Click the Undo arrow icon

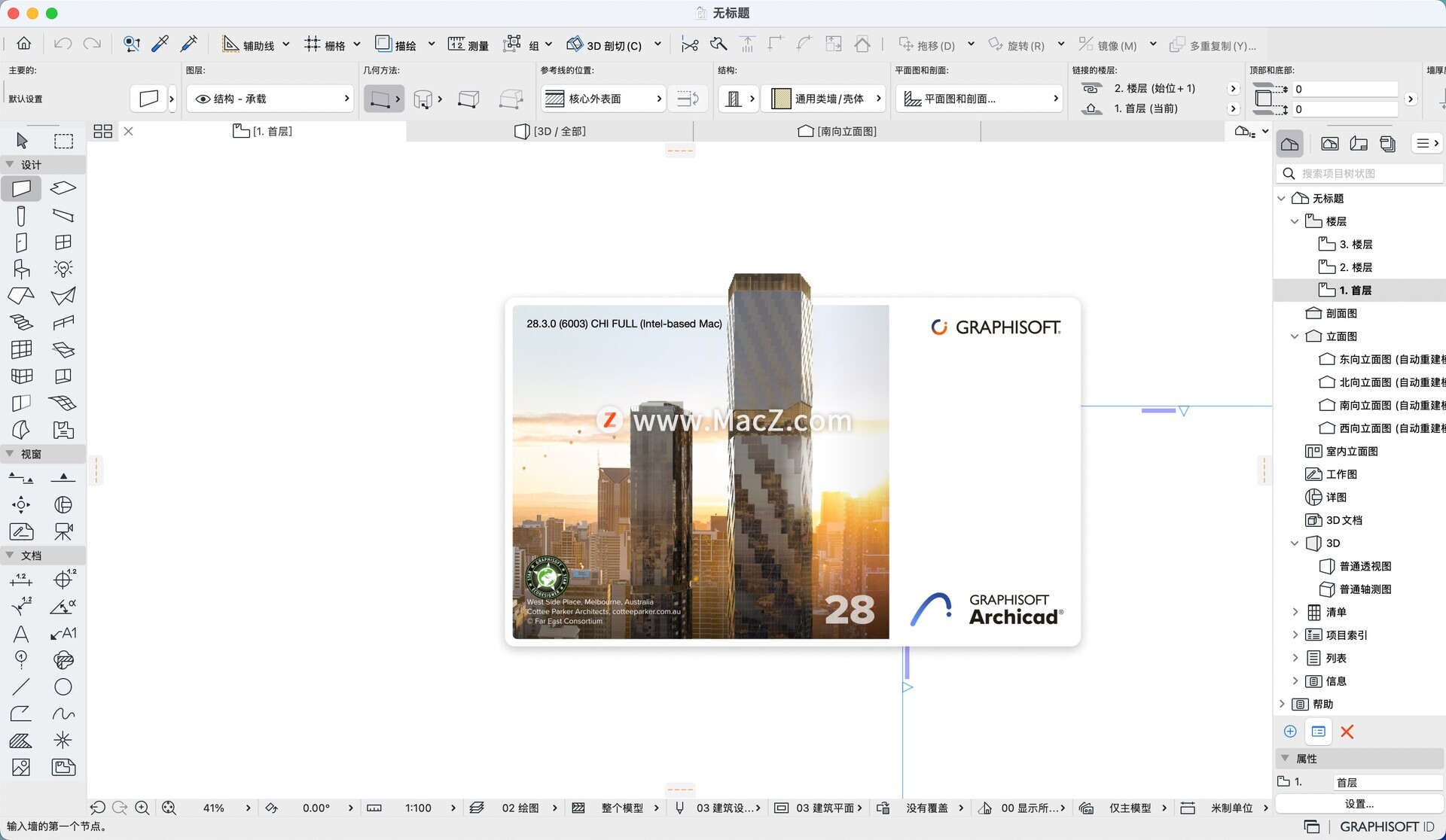pos(63,44)
